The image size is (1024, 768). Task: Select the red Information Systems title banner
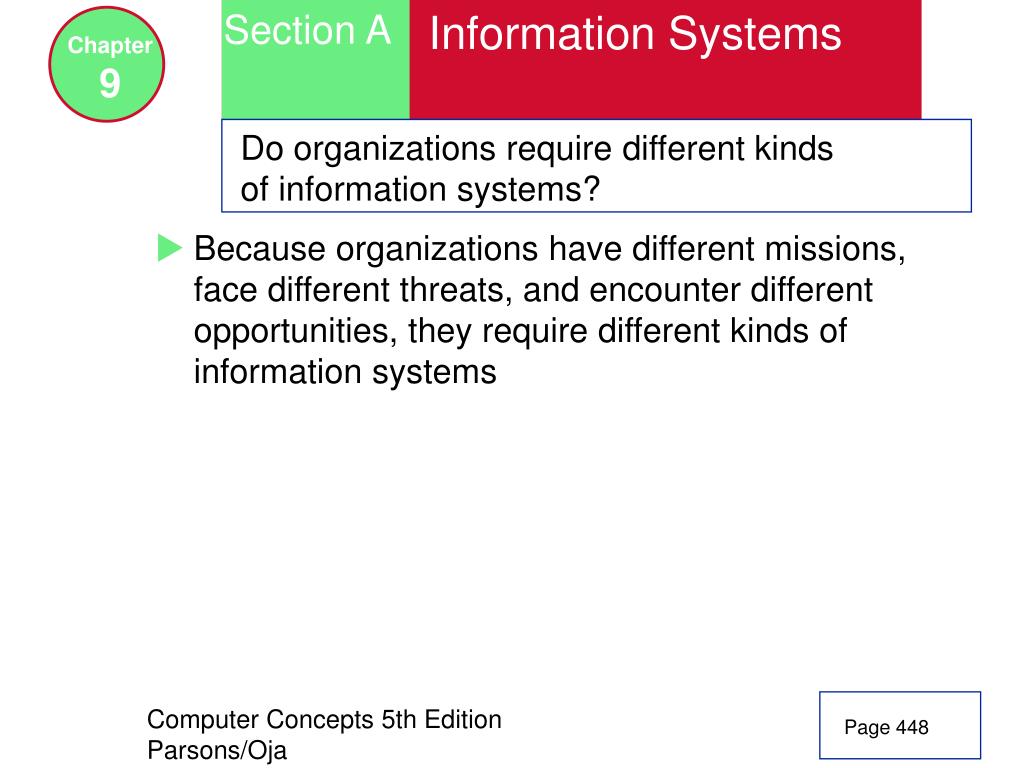coord(665,59)
